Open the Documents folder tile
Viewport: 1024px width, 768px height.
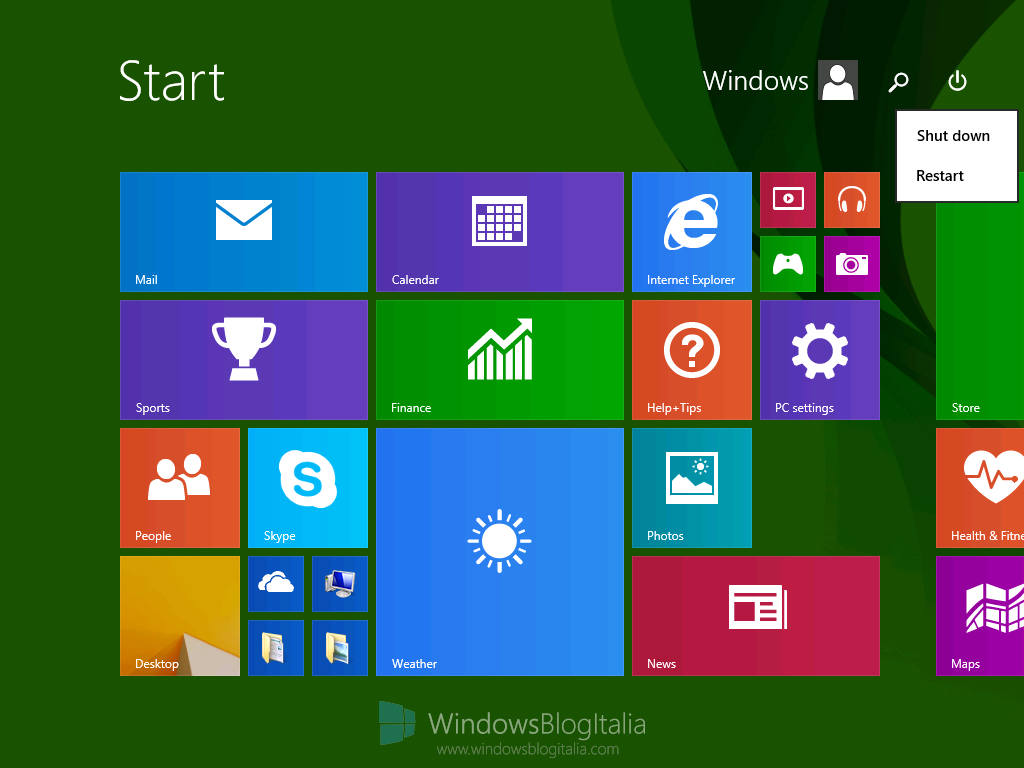[276, 648]
